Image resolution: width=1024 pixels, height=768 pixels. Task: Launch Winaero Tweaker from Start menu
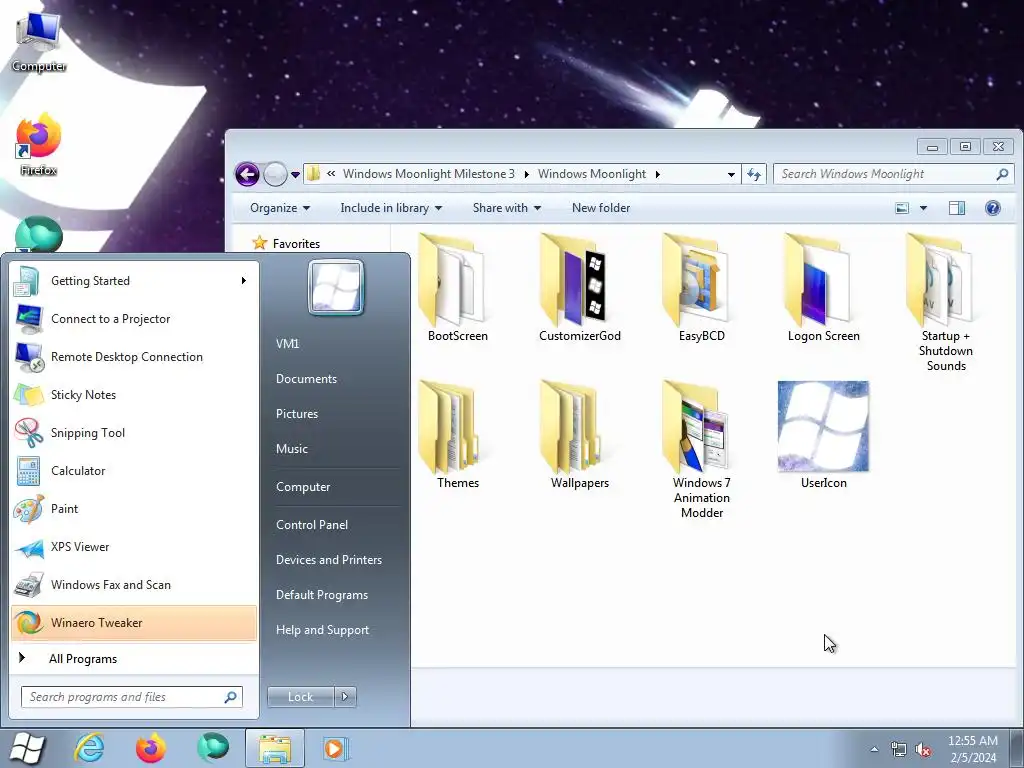click(x=134, y=622)
